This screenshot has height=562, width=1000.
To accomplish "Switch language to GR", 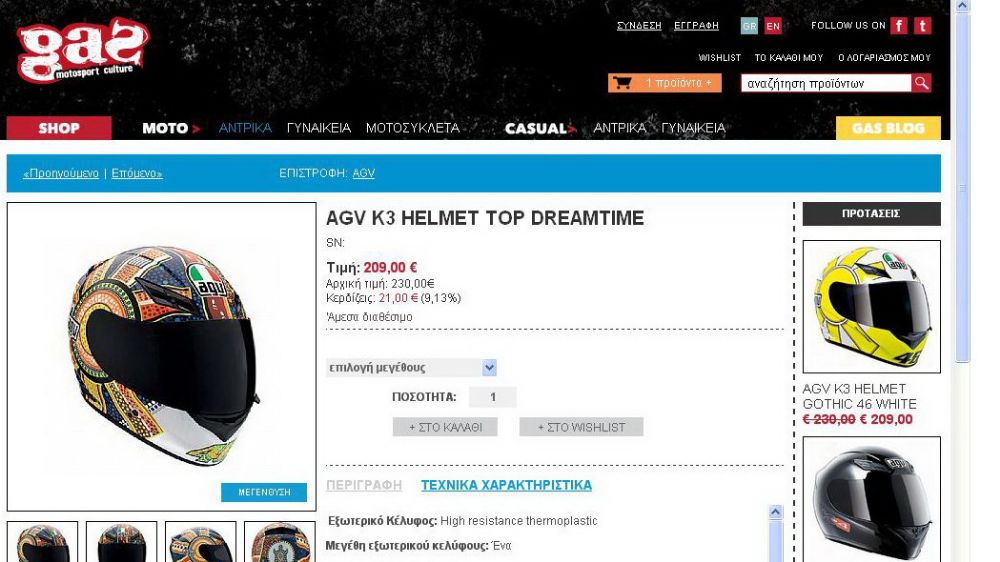I will coord(749,26).
